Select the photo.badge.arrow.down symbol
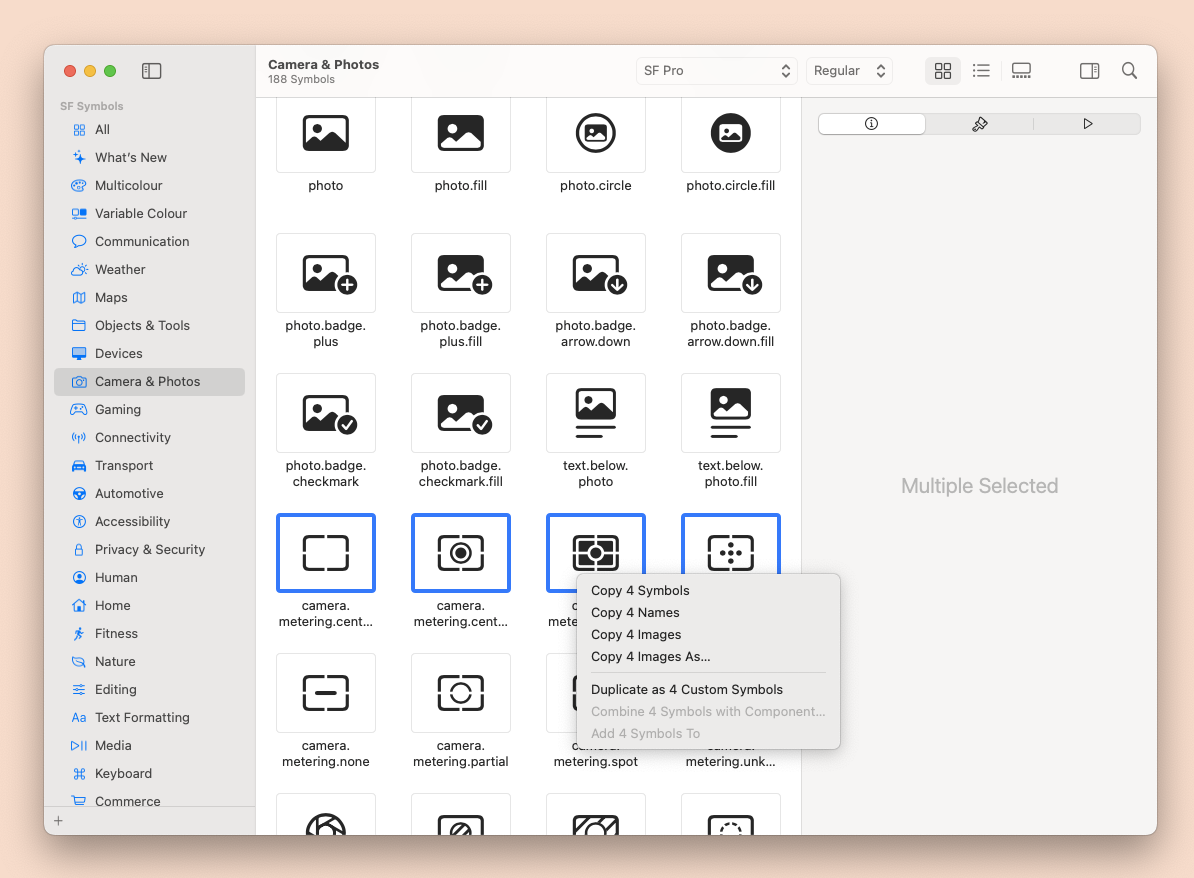 [595, 273]
